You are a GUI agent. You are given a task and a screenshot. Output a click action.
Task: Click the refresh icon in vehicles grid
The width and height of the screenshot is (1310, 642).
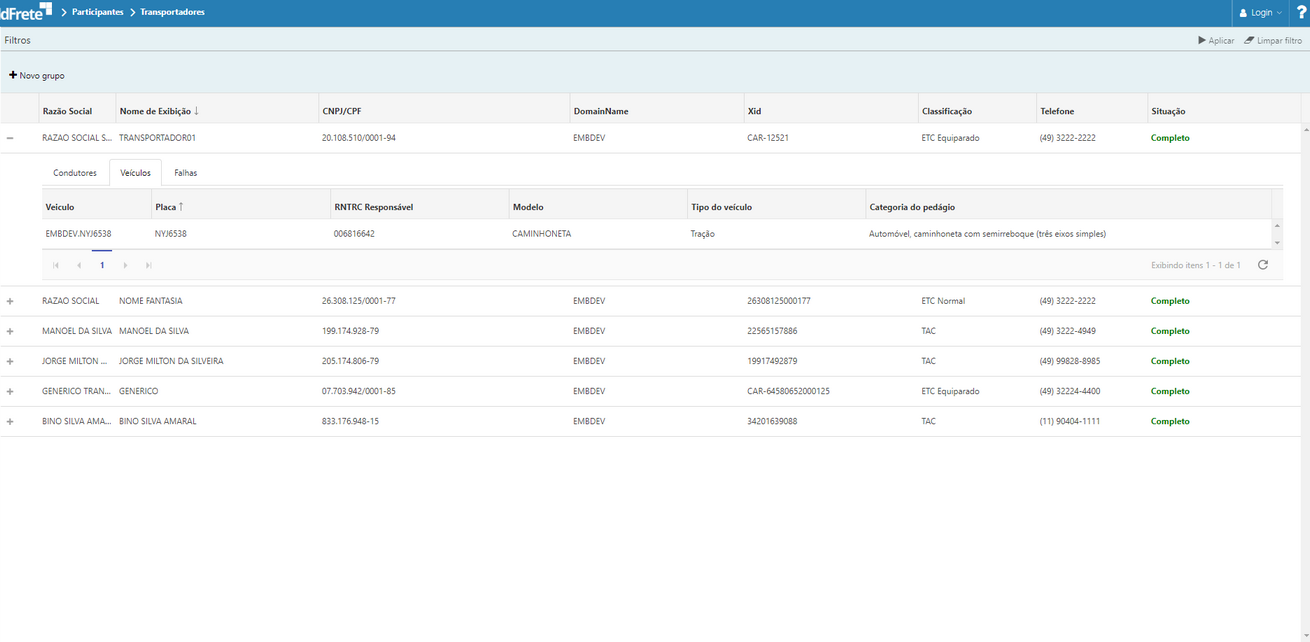click(1263, 265)
